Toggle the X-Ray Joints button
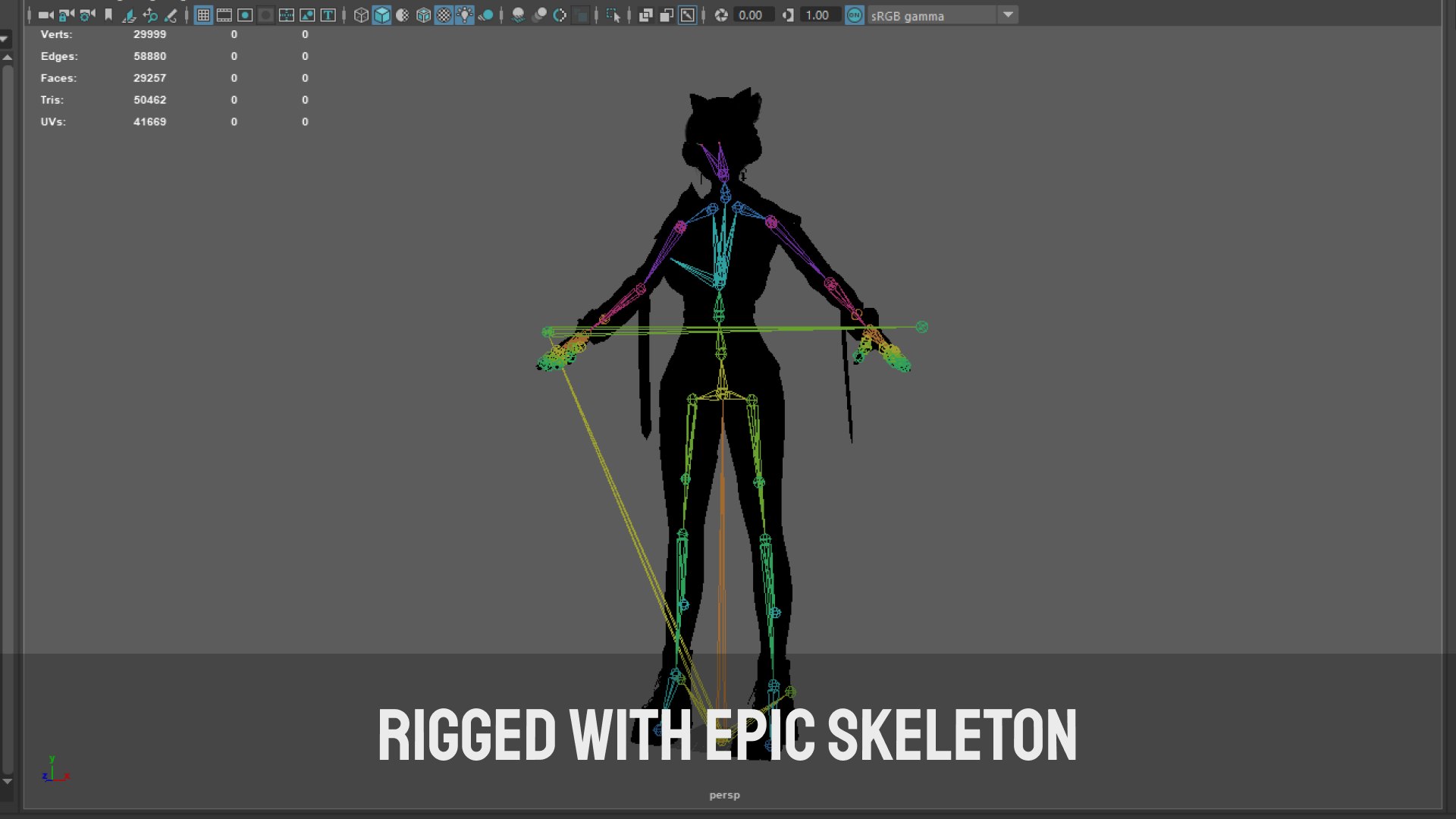The height and width of the screenshot is (819, 1456). [x=687, y=15]
